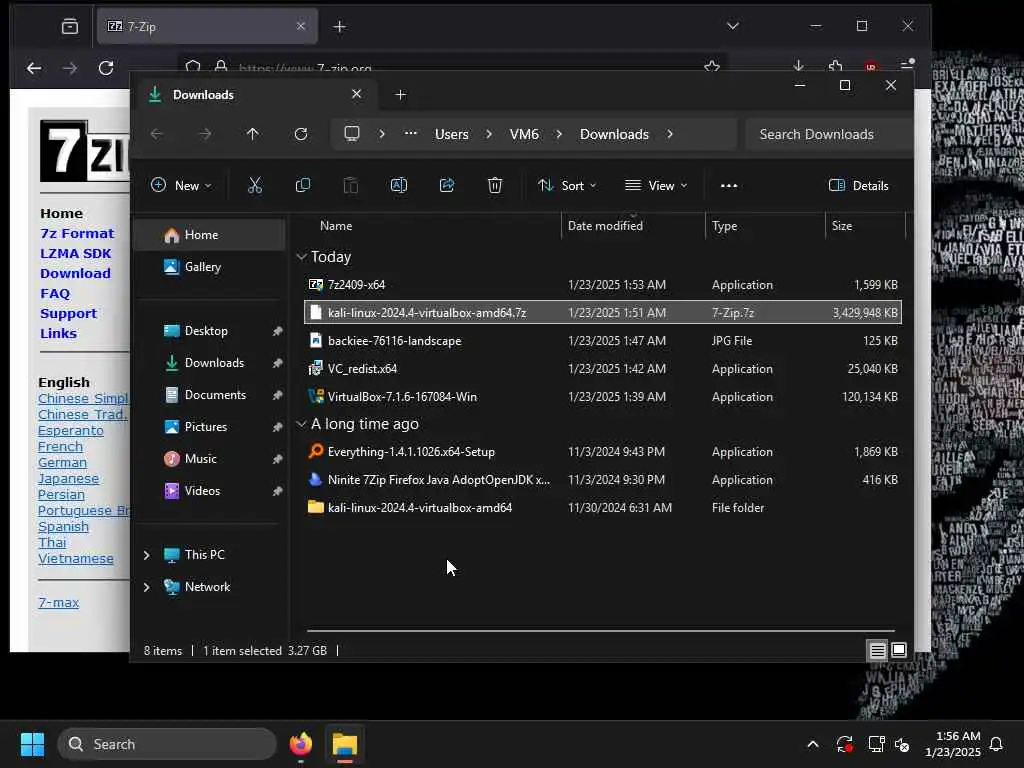1024x768 pixels.
Task: Open Pictures in navigation pane
Action: tap(209, 427)
